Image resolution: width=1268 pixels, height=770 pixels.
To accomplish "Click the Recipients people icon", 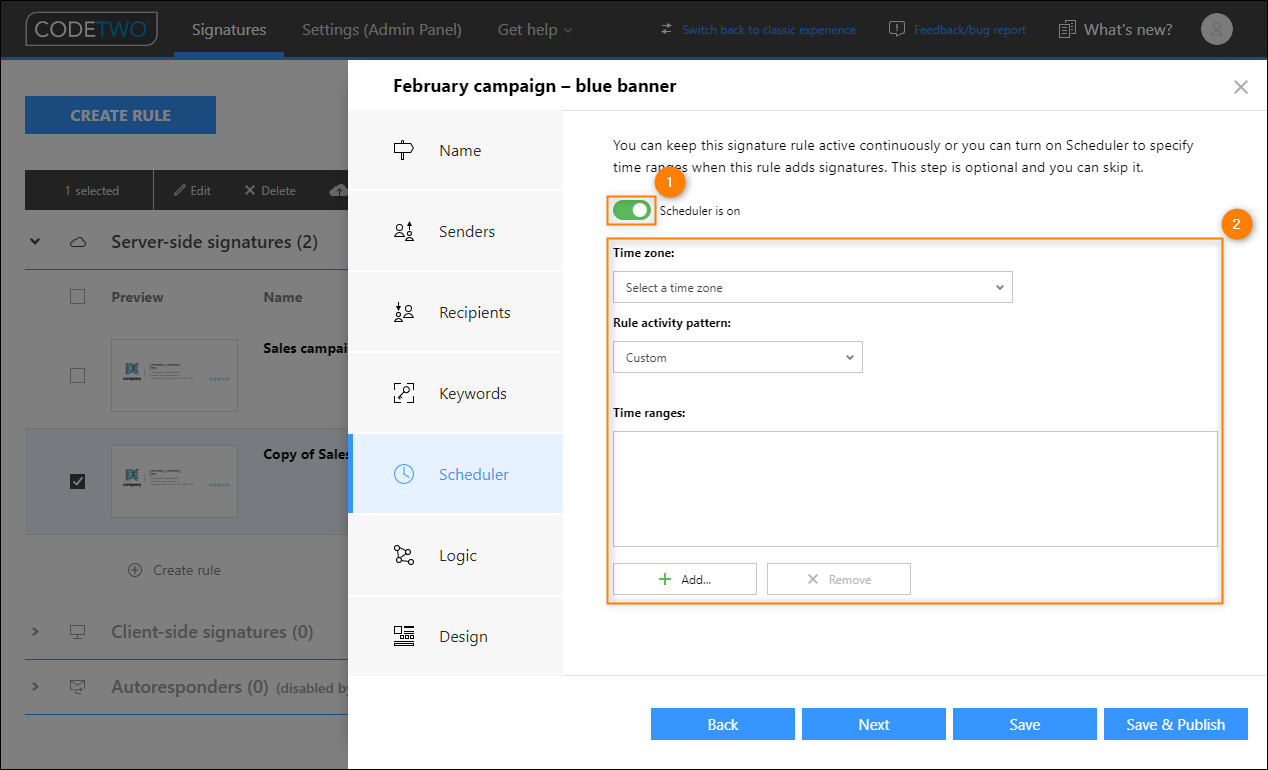I will tap(404, 312).
